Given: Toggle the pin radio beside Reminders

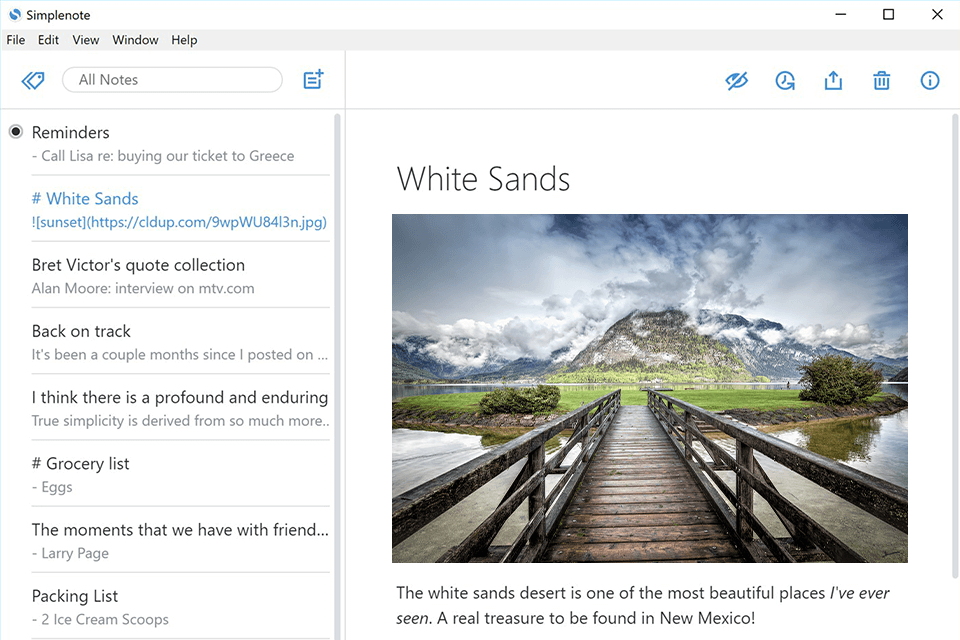Looking at the screenshot, I should (16, 131).
